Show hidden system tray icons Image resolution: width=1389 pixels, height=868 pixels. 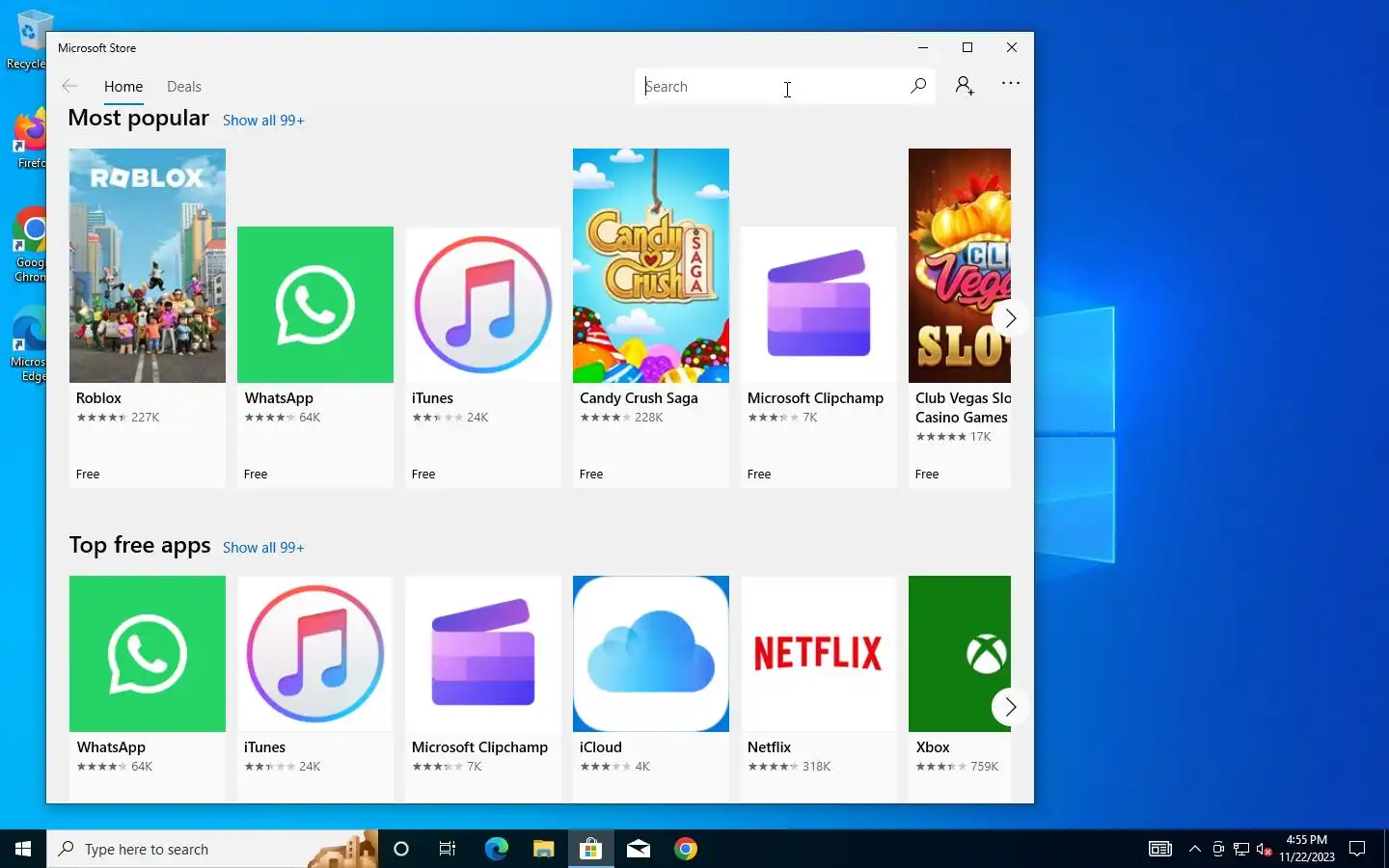pyautogui.click(x=1195, y=849)
